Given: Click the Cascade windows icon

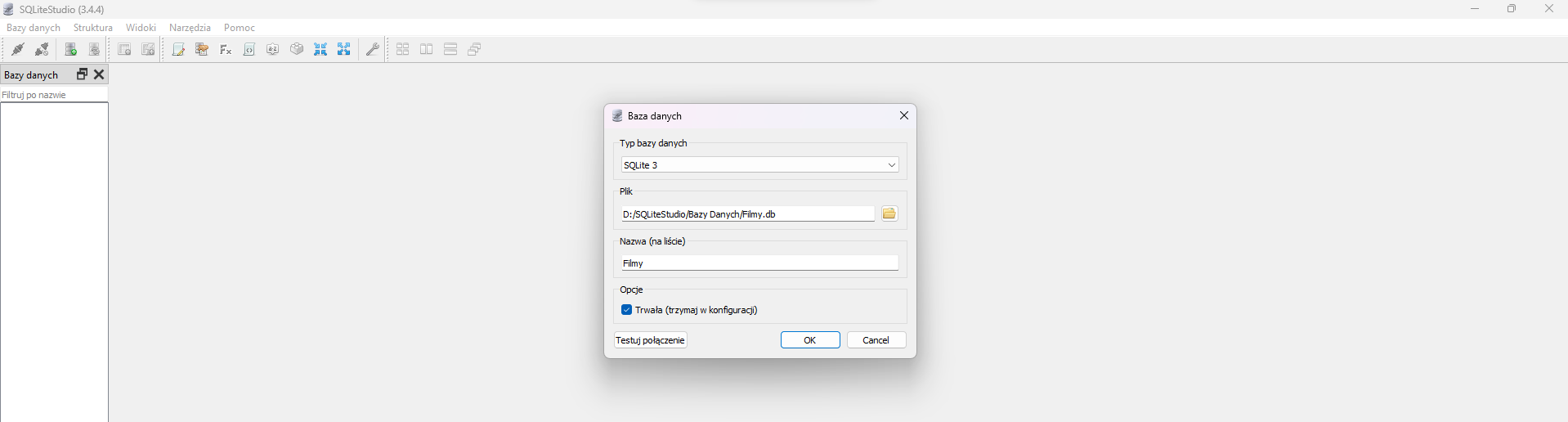Looking at the screenshot, I should coord(474,50).
